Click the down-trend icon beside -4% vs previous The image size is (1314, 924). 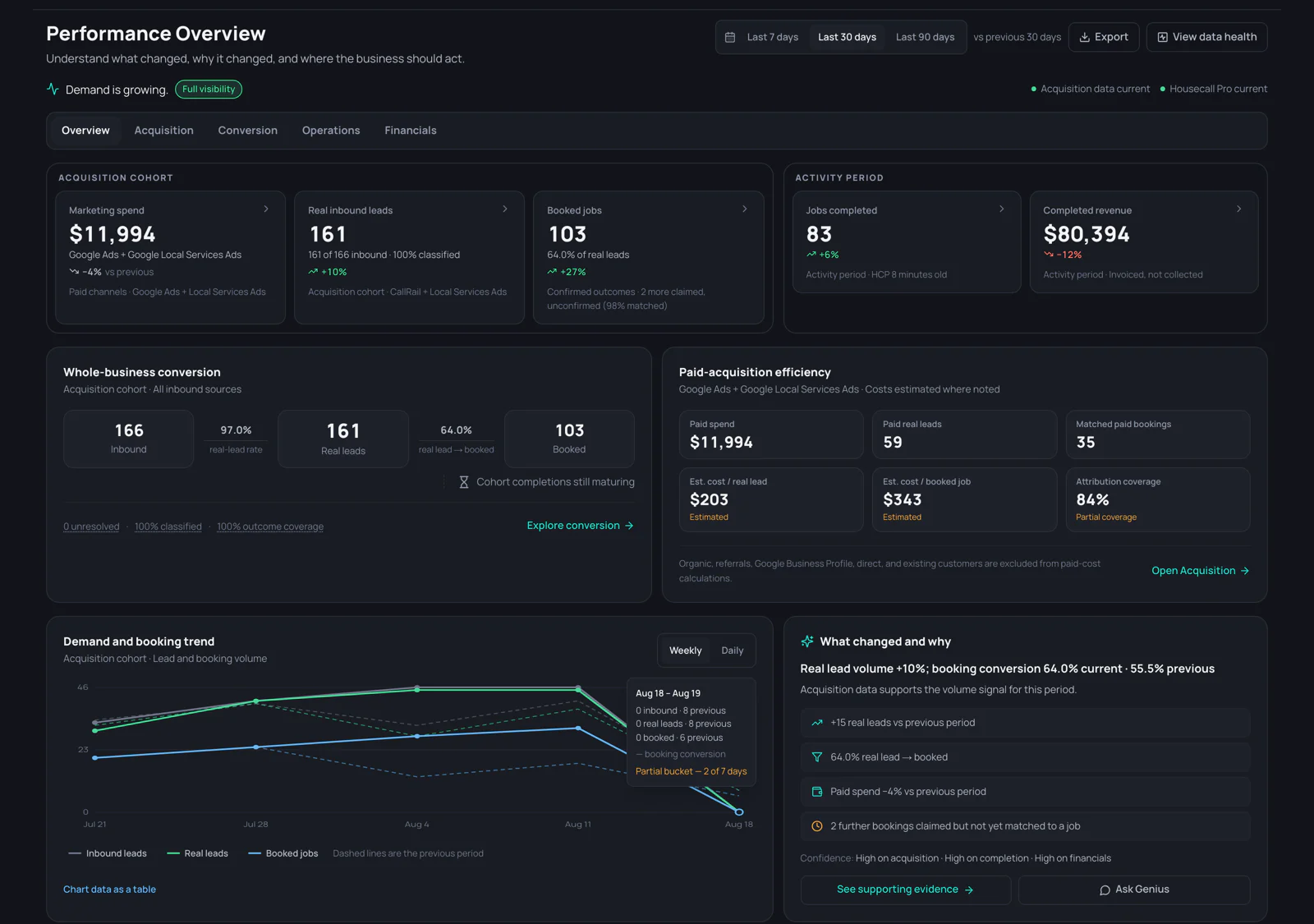click(x=74, y=272)
